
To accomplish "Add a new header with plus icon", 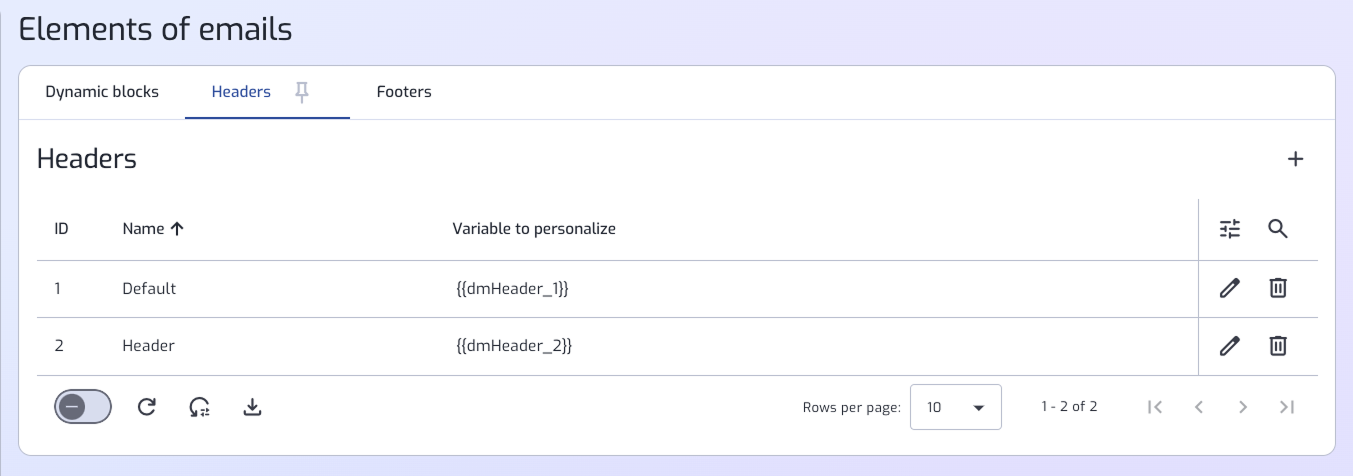I will pyautogui.click(x=1295, y=159).
